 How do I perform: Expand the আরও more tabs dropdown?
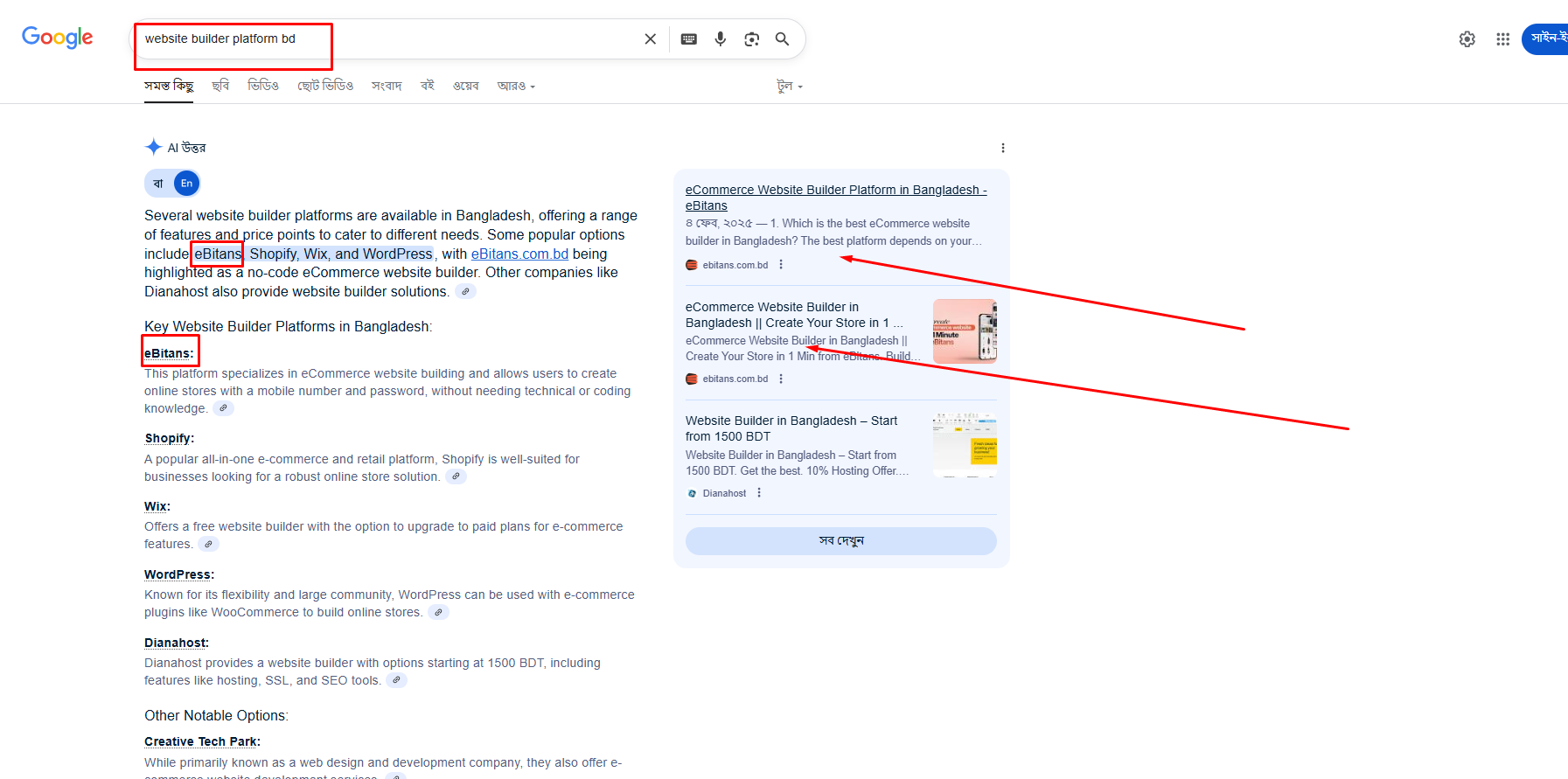516,86
